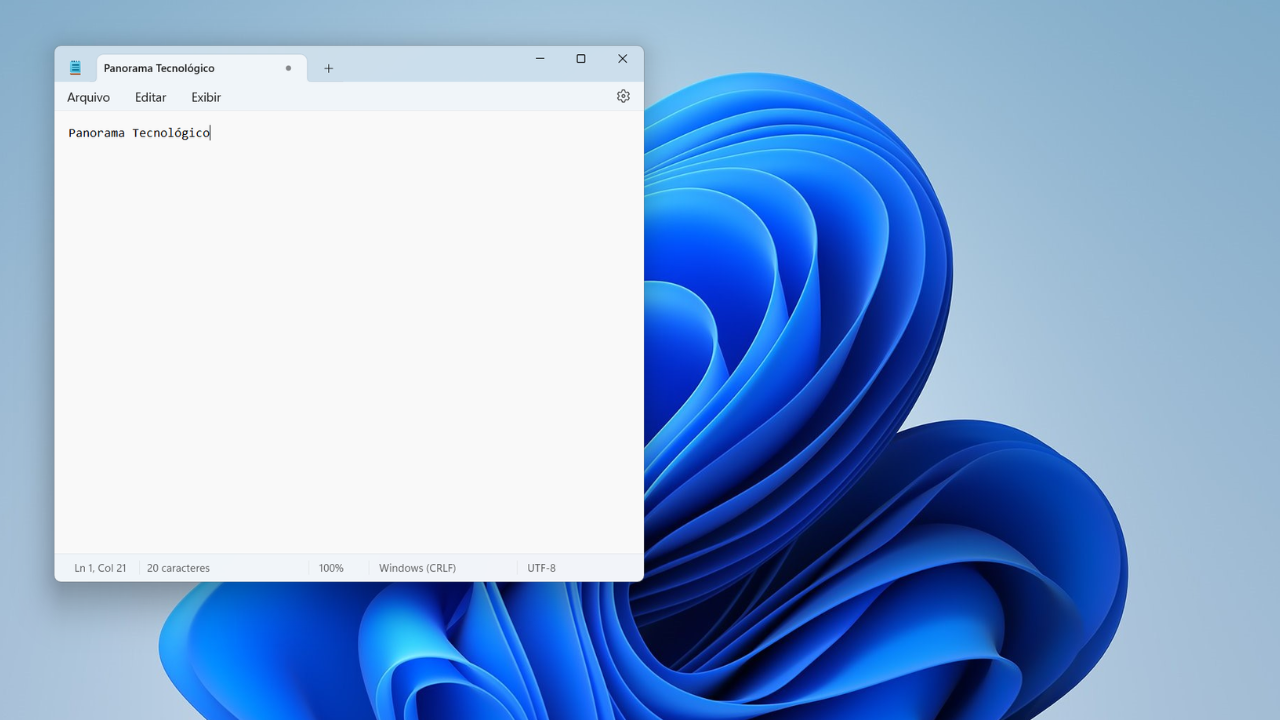
Task: Click the character count indicator
Action: (x=178, y=567)
